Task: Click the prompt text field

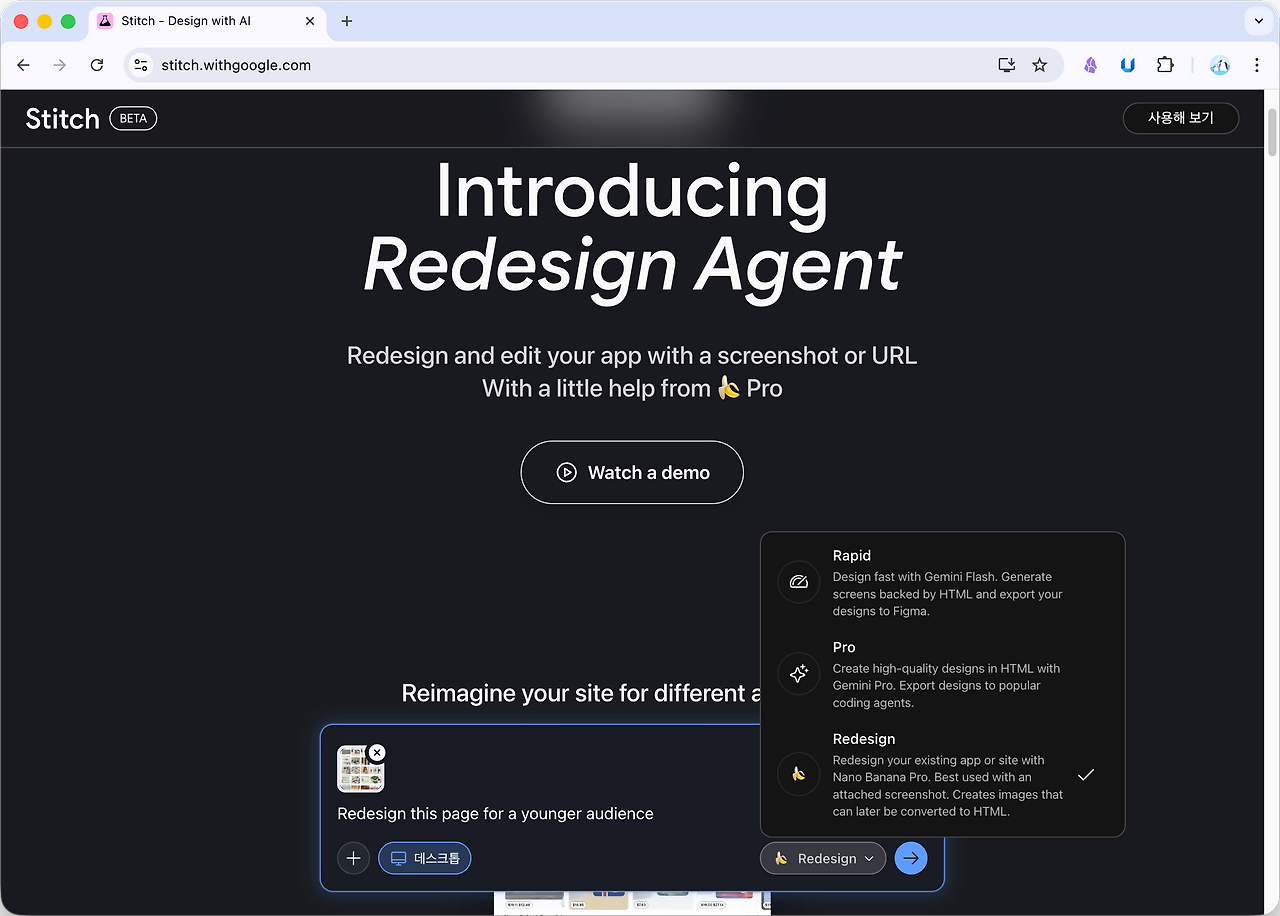Action: pos(495,814)
